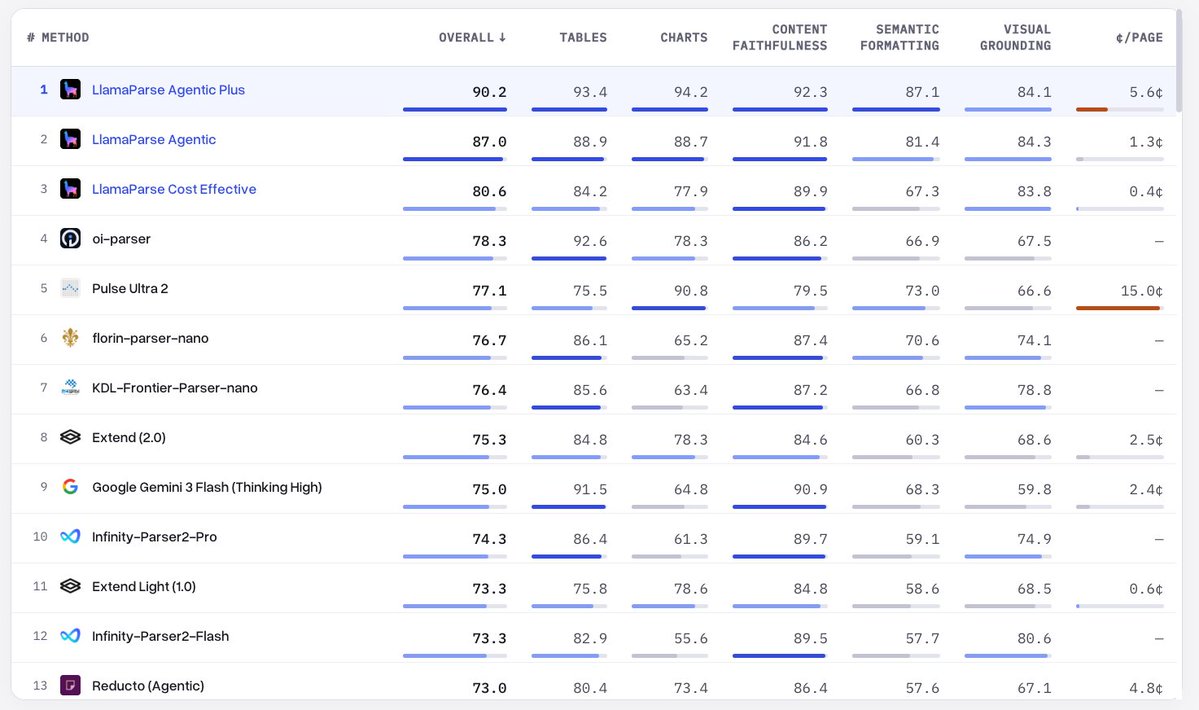Click the 4.8¢ cost for Reducto (Agentic)

(x=1146, y=688)
